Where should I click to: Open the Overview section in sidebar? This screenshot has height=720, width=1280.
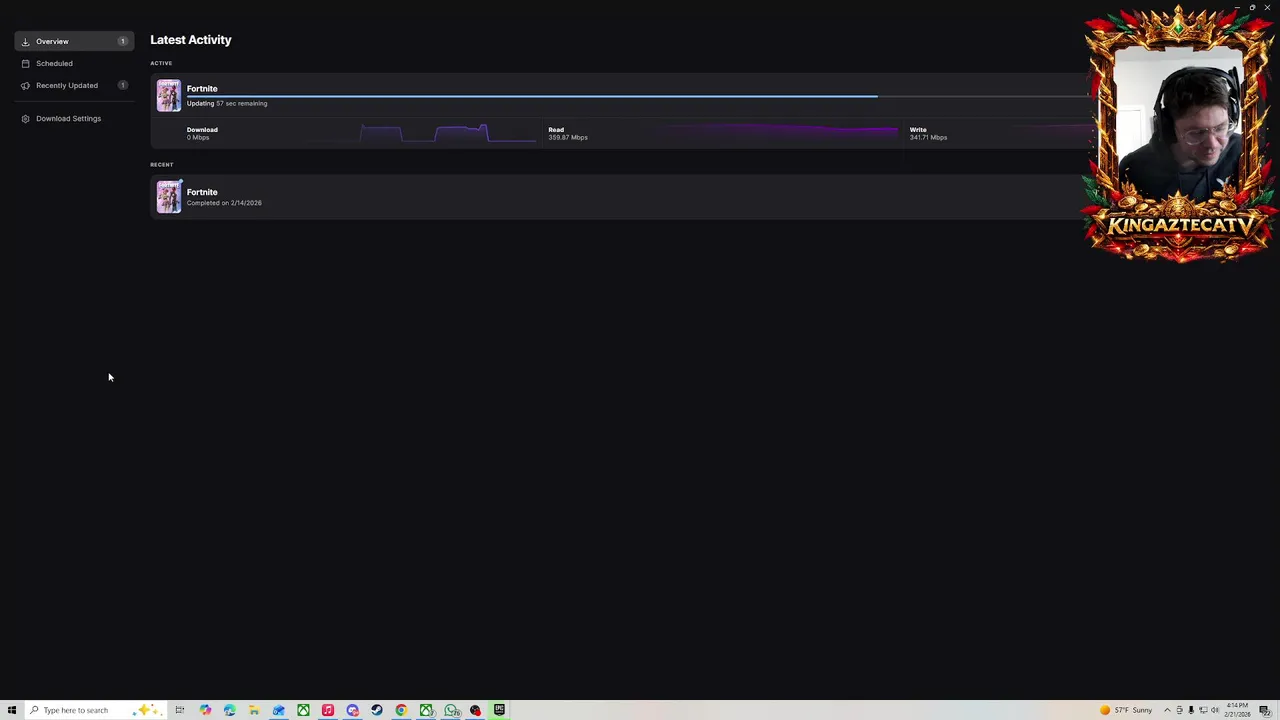74,41
